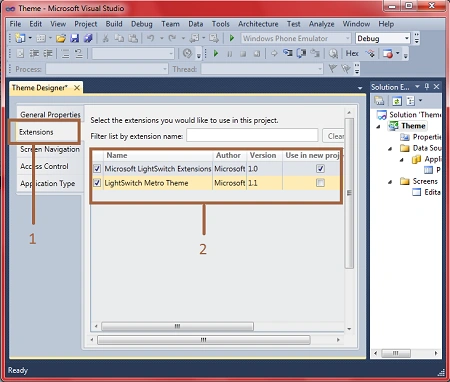Toggle 'Use in new projects' for Microsoft LightSwitch Extensions

[320, 169]
